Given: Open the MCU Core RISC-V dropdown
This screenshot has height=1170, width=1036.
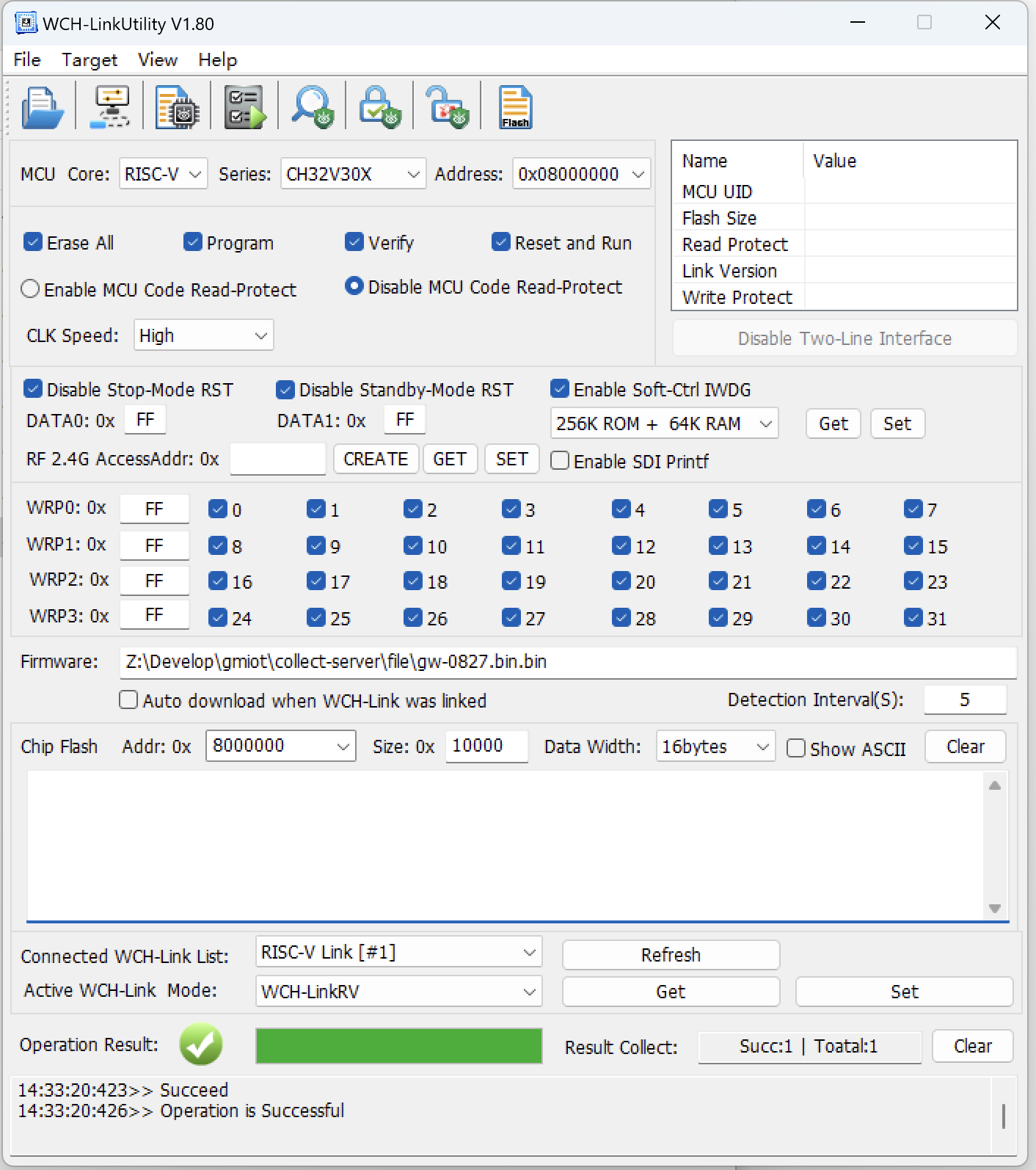Looking at the screenshot, I should 164,174.
